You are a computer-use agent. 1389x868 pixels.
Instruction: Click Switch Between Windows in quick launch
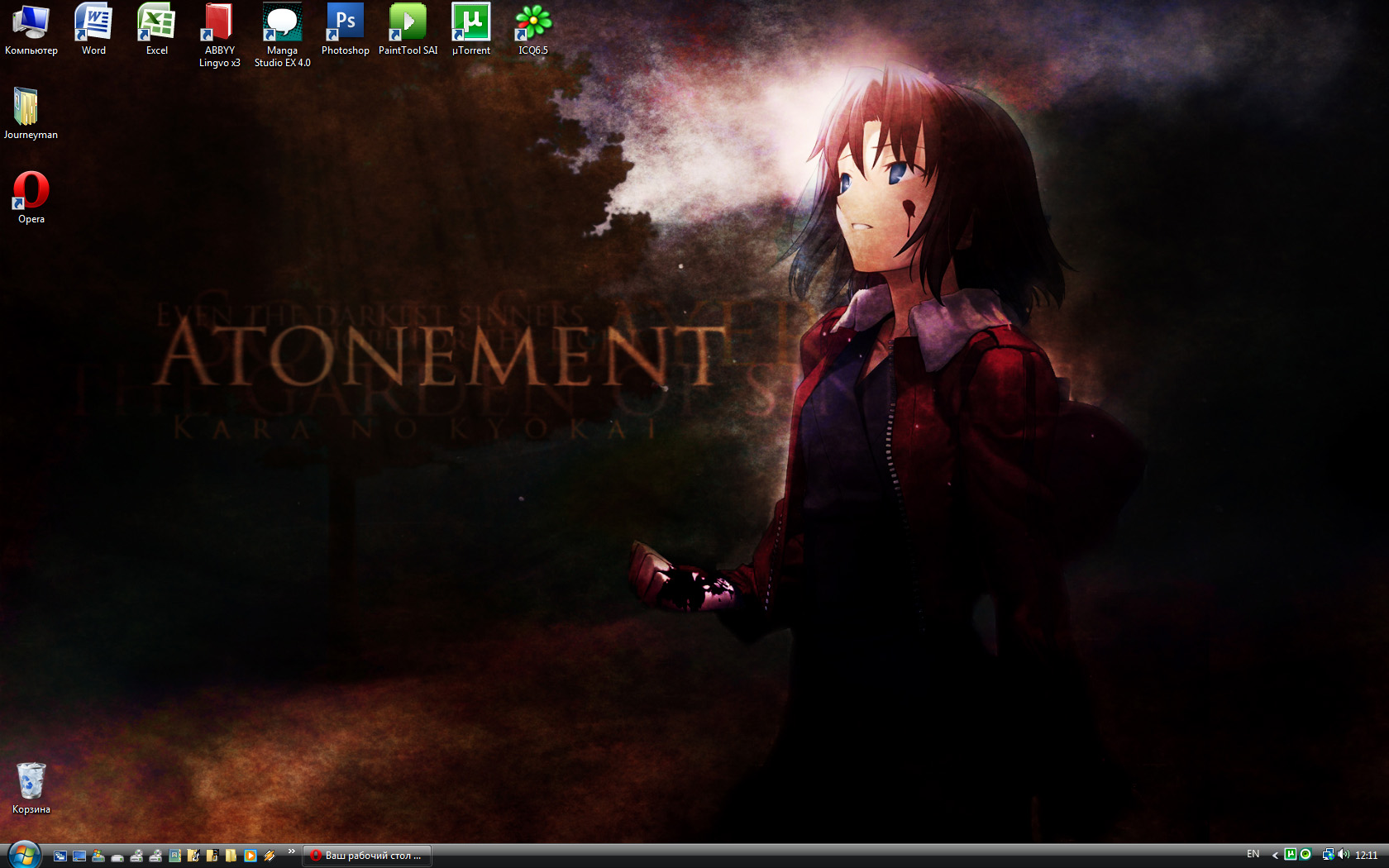tap(60, 856)
